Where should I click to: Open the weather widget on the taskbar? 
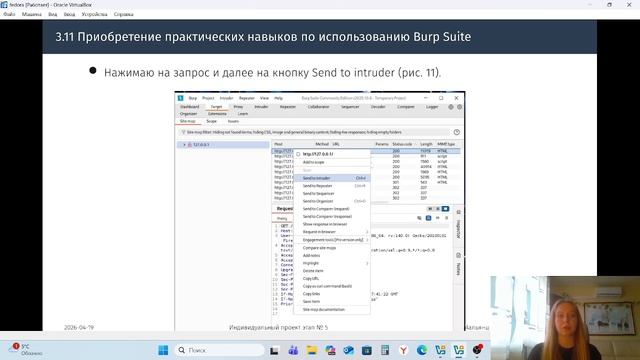[x=27, y=350]
